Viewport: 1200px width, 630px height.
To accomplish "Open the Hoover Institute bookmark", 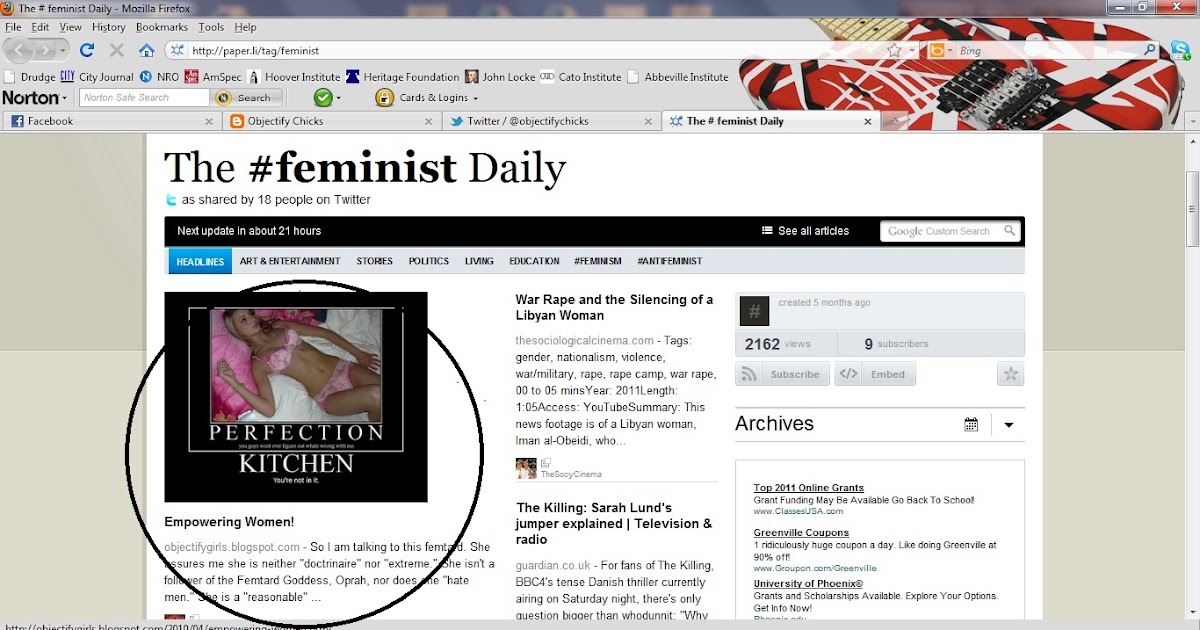I will [294, 77].
